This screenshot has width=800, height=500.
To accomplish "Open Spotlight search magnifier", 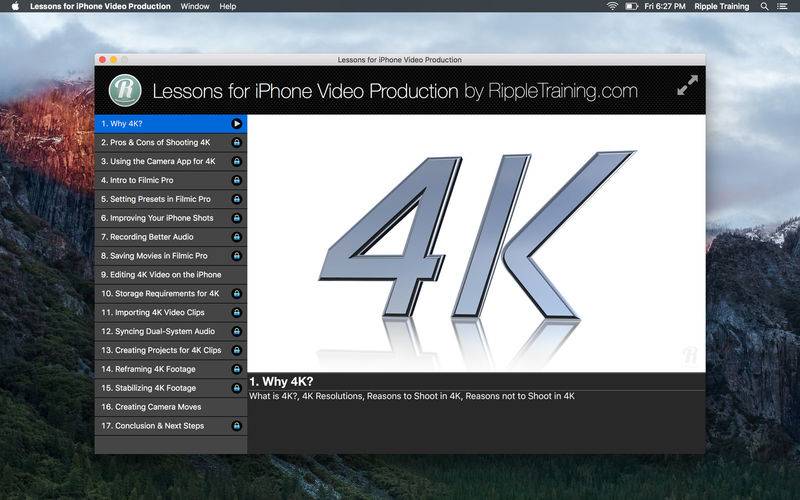I will click(x=764, y=6).
